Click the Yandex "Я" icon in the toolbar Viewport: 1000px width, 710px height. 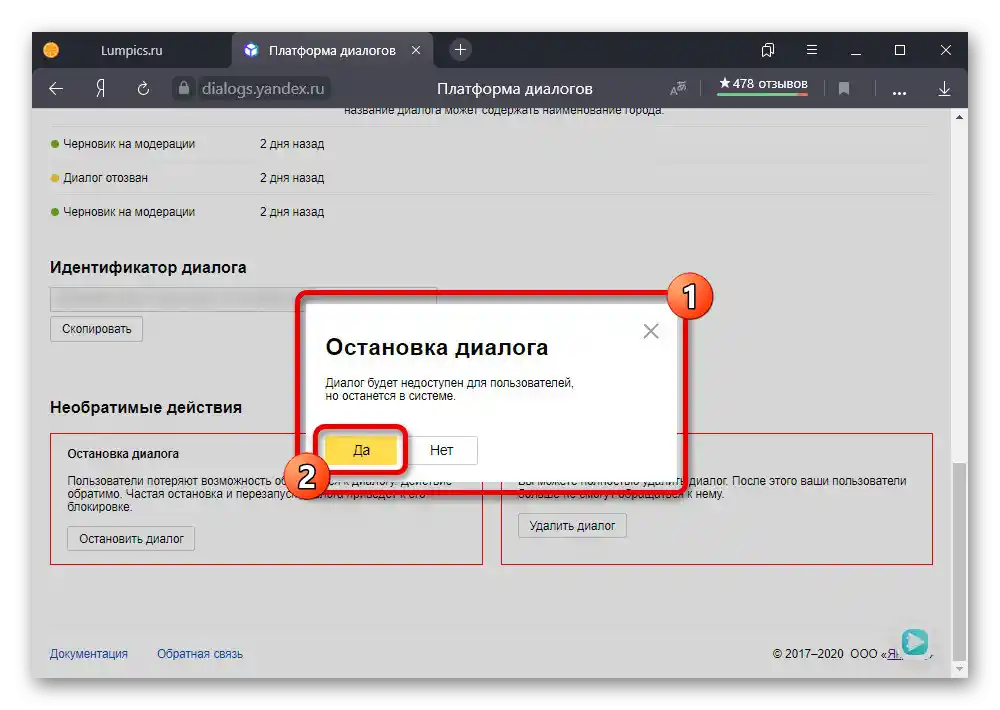99,89
